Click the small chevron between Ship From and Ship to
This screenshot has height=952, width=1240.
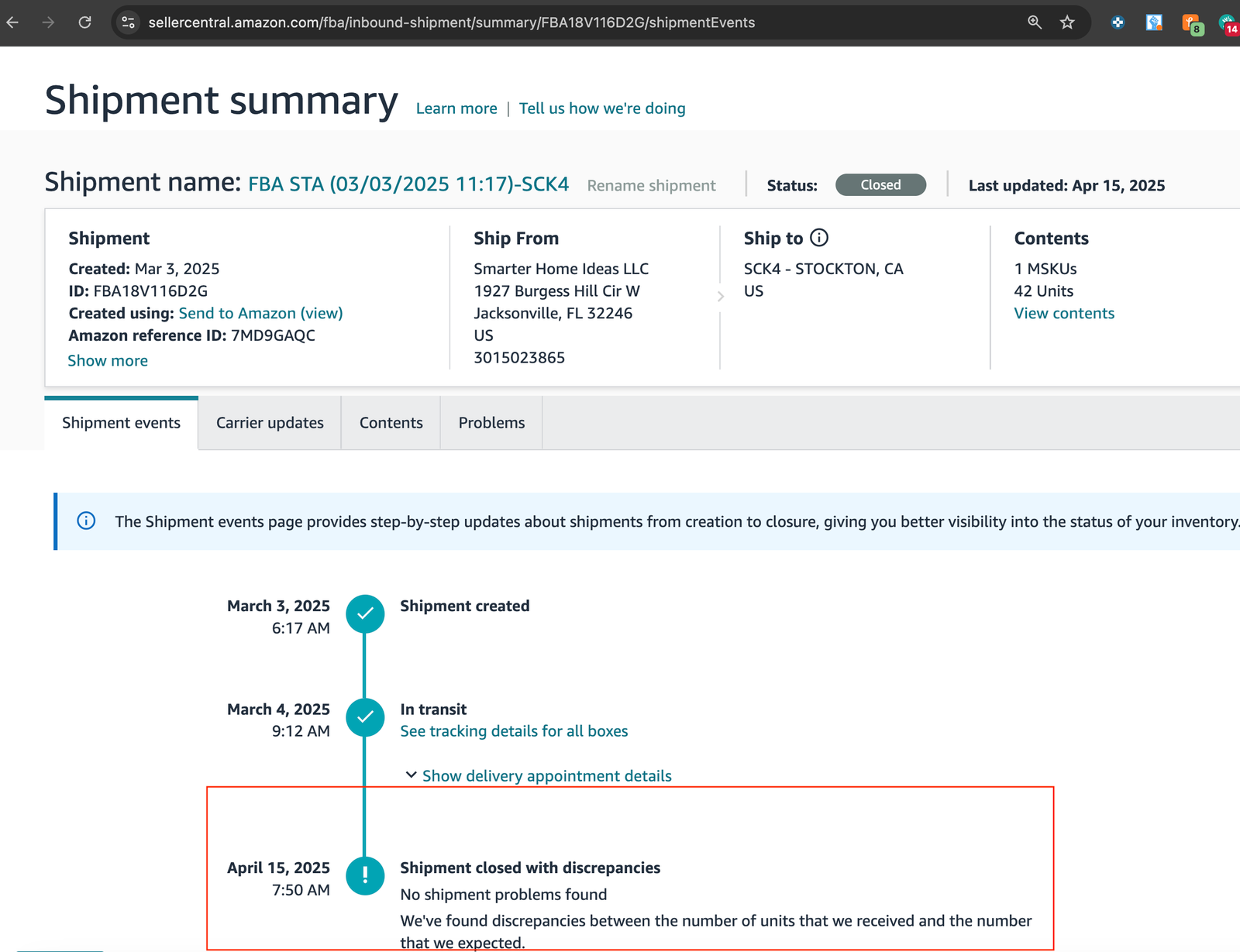click(720, 296)
